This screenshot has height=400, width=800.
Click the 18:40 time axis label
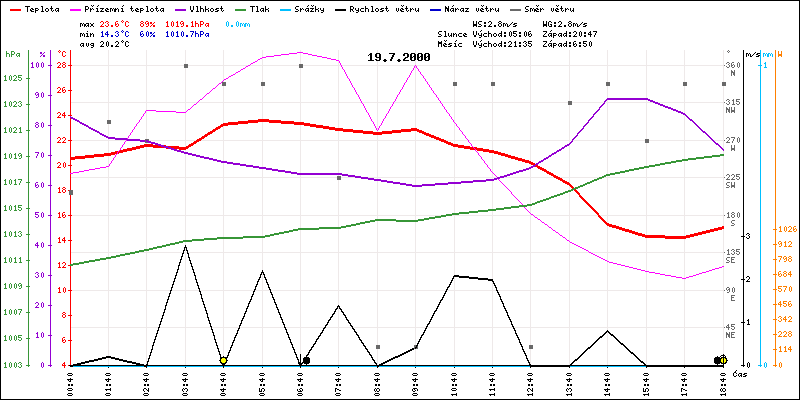click(722, 384)
